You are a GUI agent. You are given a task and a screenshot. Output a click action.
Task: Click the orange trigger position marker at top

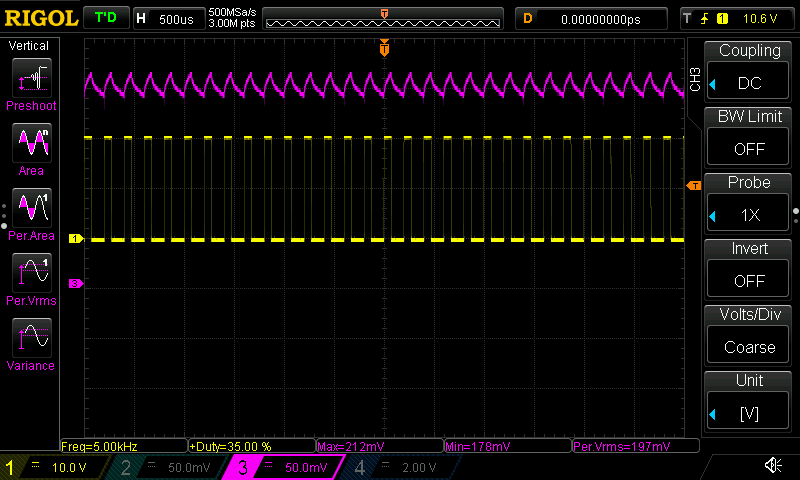(x=384, y=47)
